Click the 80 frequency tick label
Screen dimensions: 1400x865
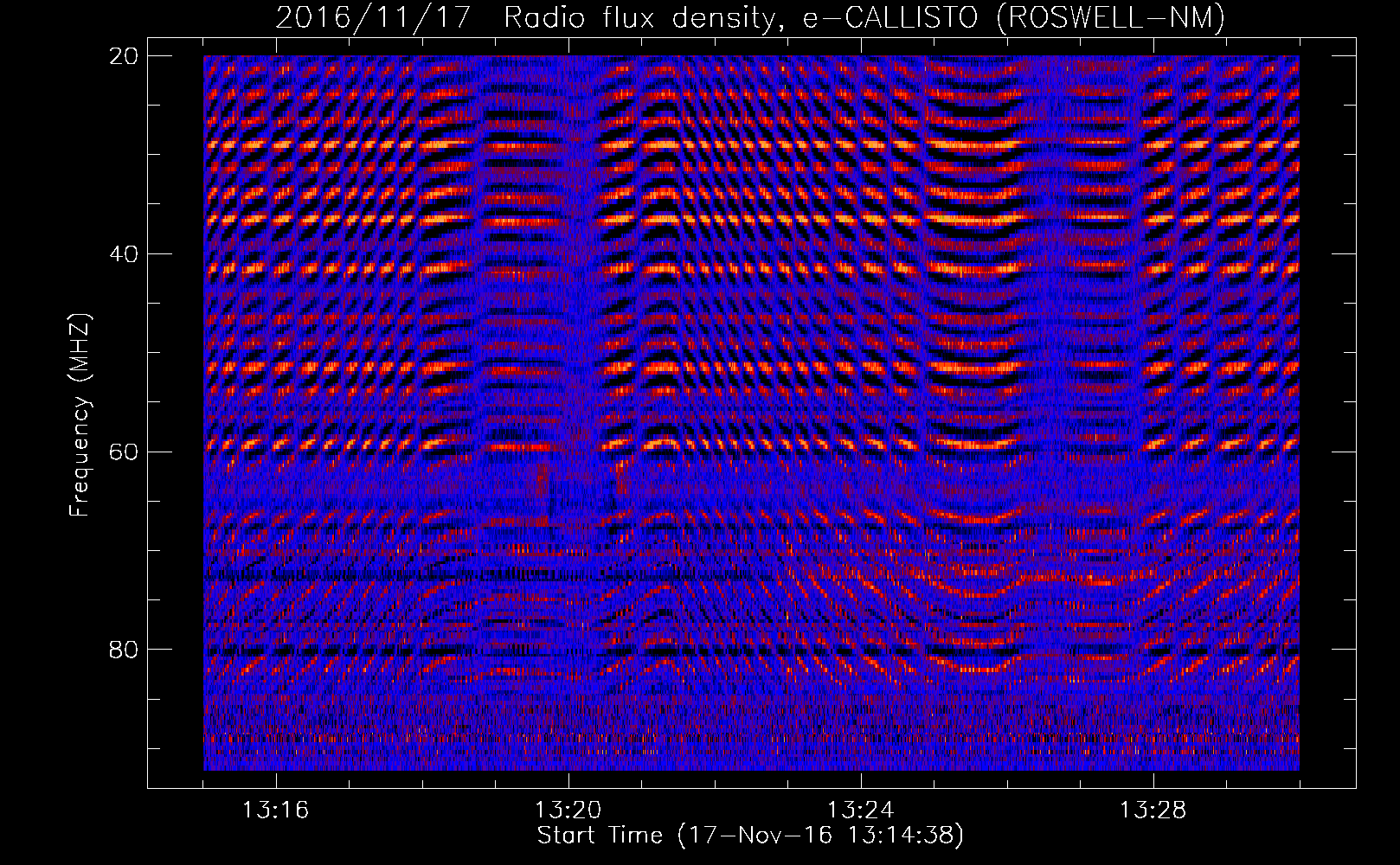point(124,650)
